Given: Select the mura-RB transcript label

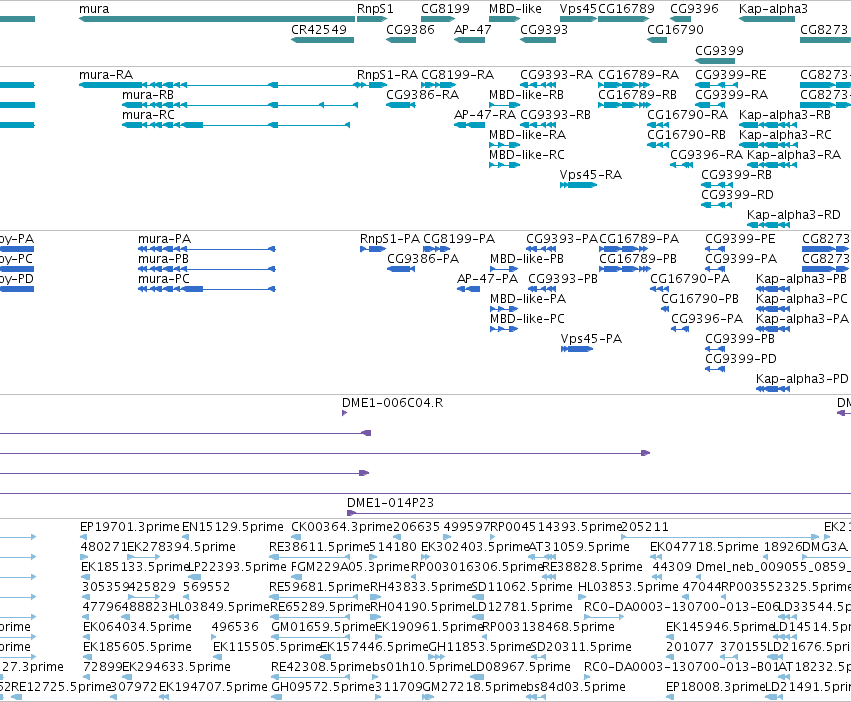Looking at the screenshot, I should [148, 94].
